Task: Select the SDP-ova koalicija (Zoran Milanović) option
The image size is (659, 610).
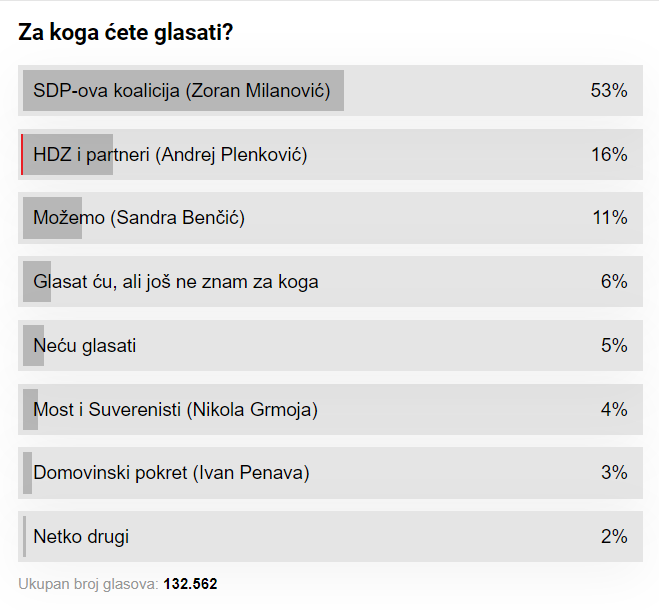Action: pyautogui.click(x=182, y=91)
